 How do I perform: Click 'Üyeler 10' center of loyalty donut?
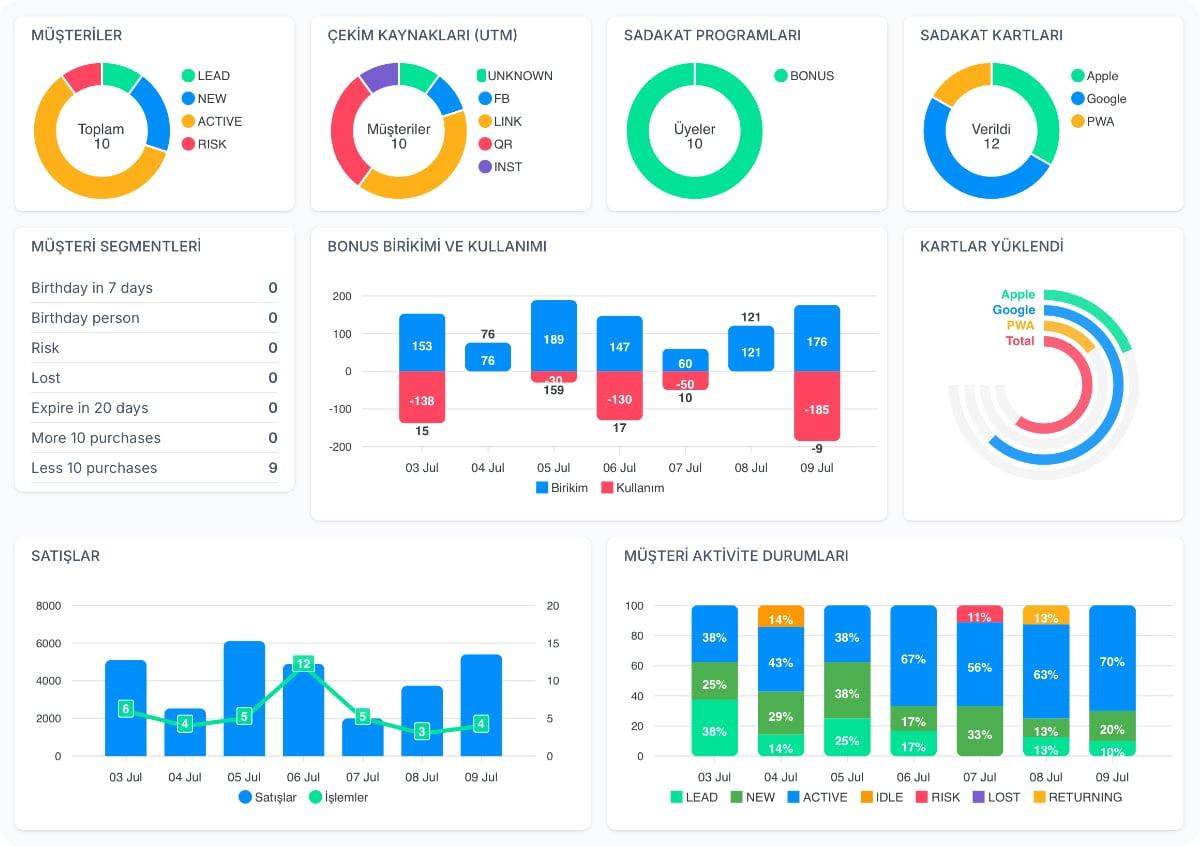click(x=694, y=136)
